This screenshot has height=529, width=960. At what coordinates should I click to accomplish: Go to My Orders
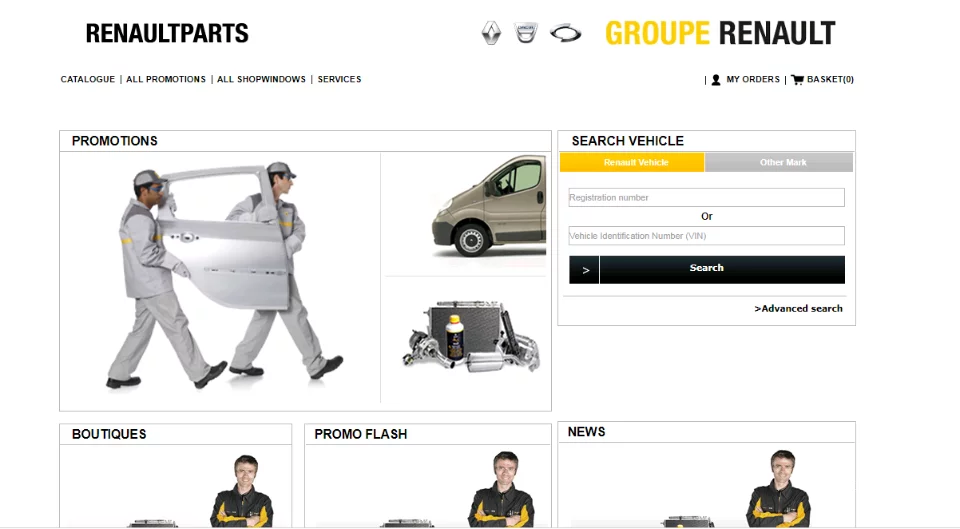click(753, 80)
